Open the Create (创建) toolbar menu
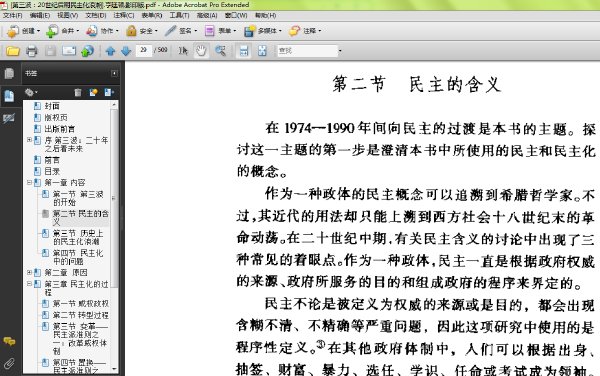Viewport: 600px width, 376px height. (x=23, y=31)
